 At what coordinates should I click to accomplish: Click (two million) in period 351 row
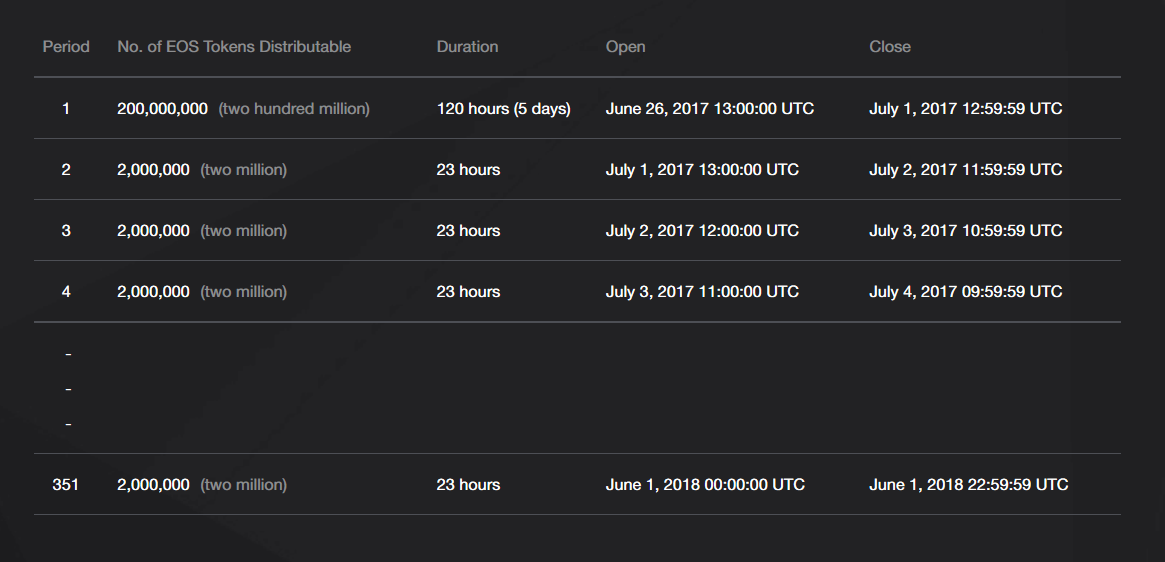click(244, 485)
